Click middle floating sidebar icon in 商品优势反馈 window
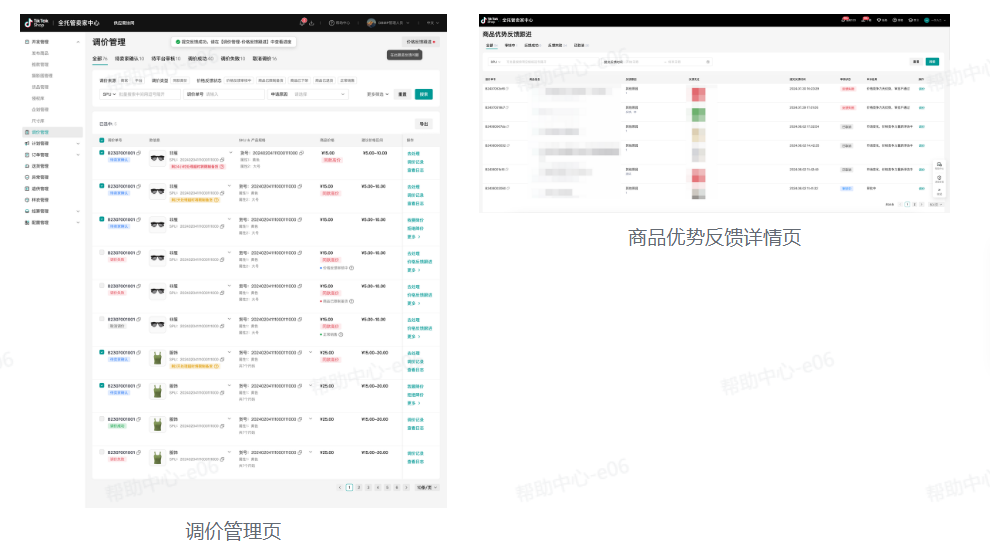Image resolution: width=990 pixels, height=549 pixels. pos(939,179)
